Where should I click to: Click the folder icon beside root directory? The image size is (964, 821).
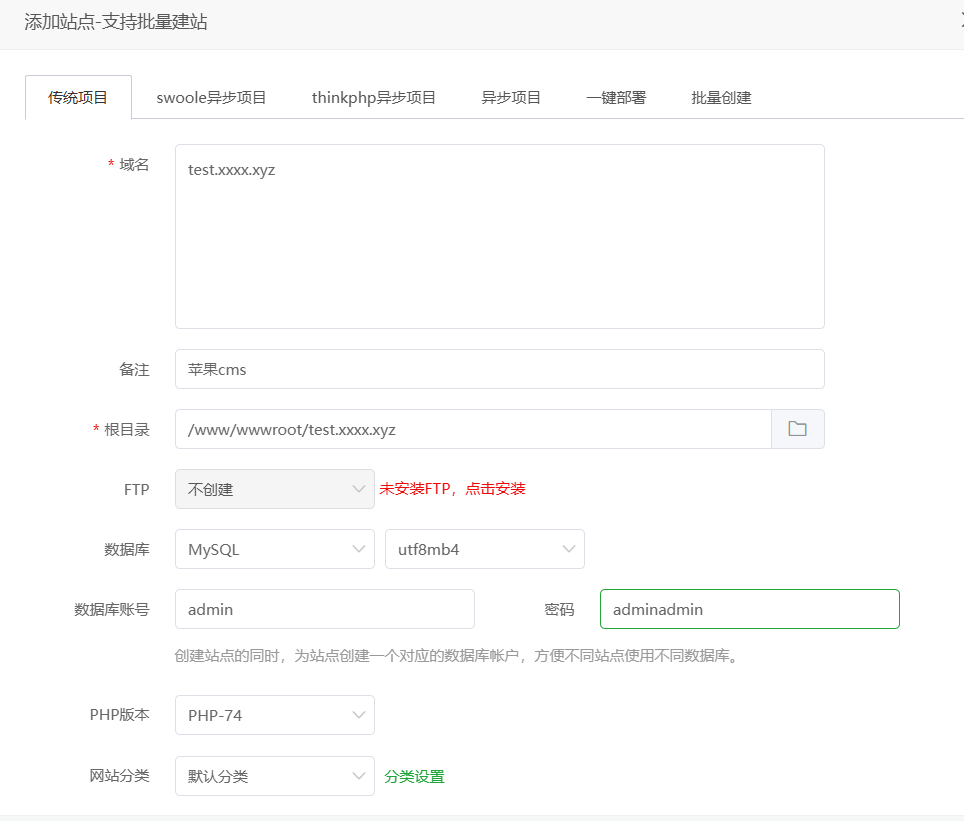pyautogui.click(x=797, y=429)
